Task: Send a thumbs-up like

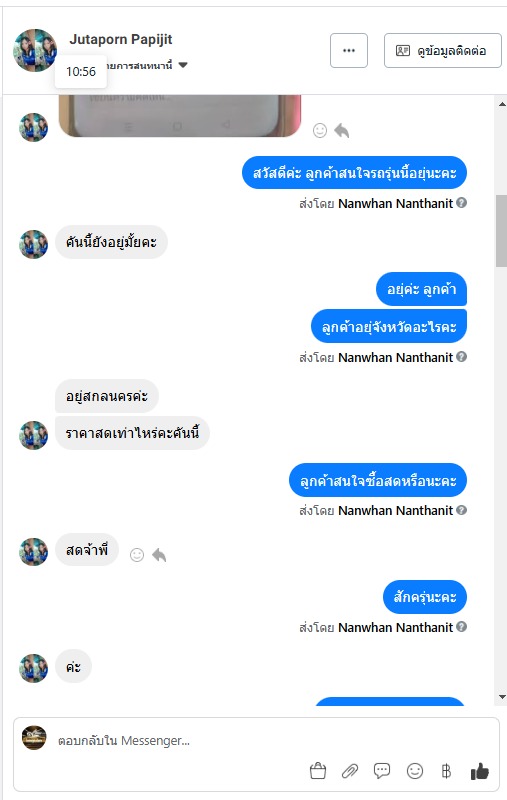Action: [479, 771]
